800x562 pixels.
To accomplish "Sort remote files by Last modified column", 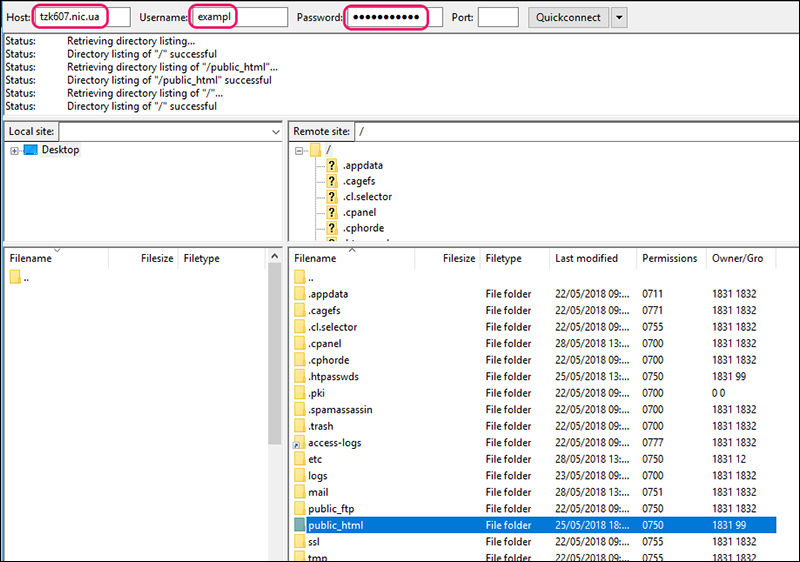I will 585,258.
